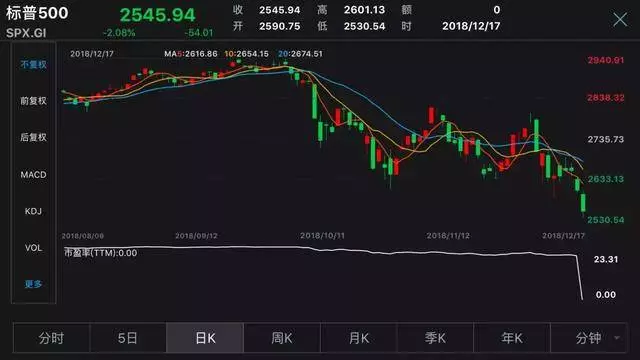Show the VOL volume indicator

point(33,248)
